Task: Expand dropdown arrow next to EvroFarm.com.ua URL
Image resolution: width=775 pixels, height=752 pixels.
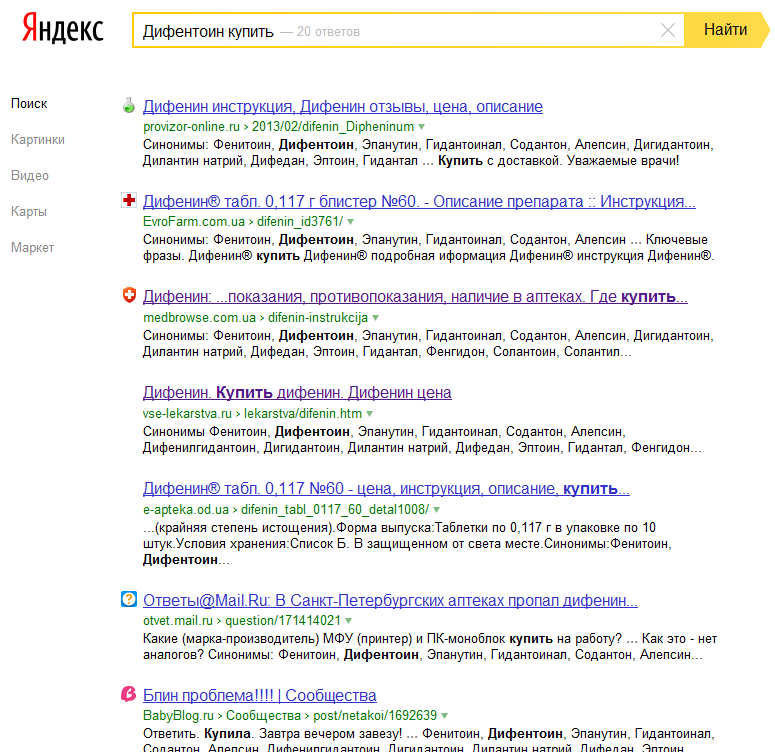Action: click(350, 222)
